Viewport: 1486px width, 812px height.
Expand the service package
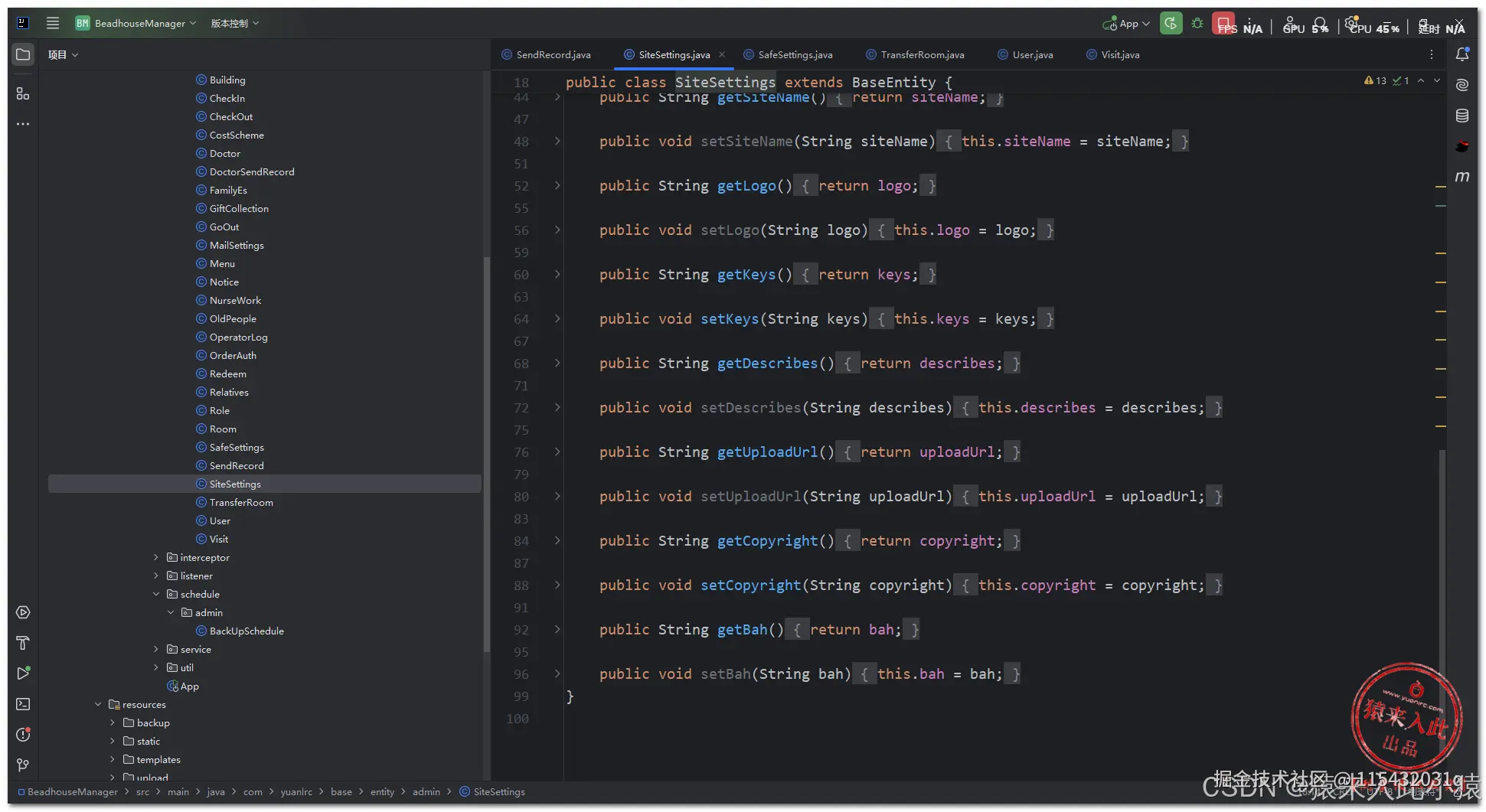(x=156, y=649)
